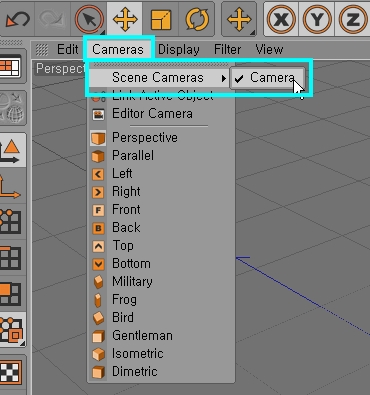The height and width of the screenshot is (395, 370).
Task: Click the Editor Camera icon
Action: pyautogui.click(x=98, y=115)
